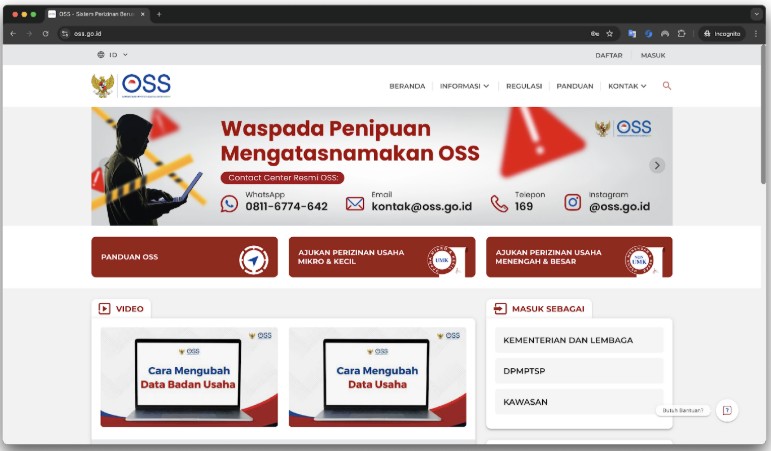Viewport: 771px width, 451px height.
Task: Click the OSS logo
Action: pos(146,85)
